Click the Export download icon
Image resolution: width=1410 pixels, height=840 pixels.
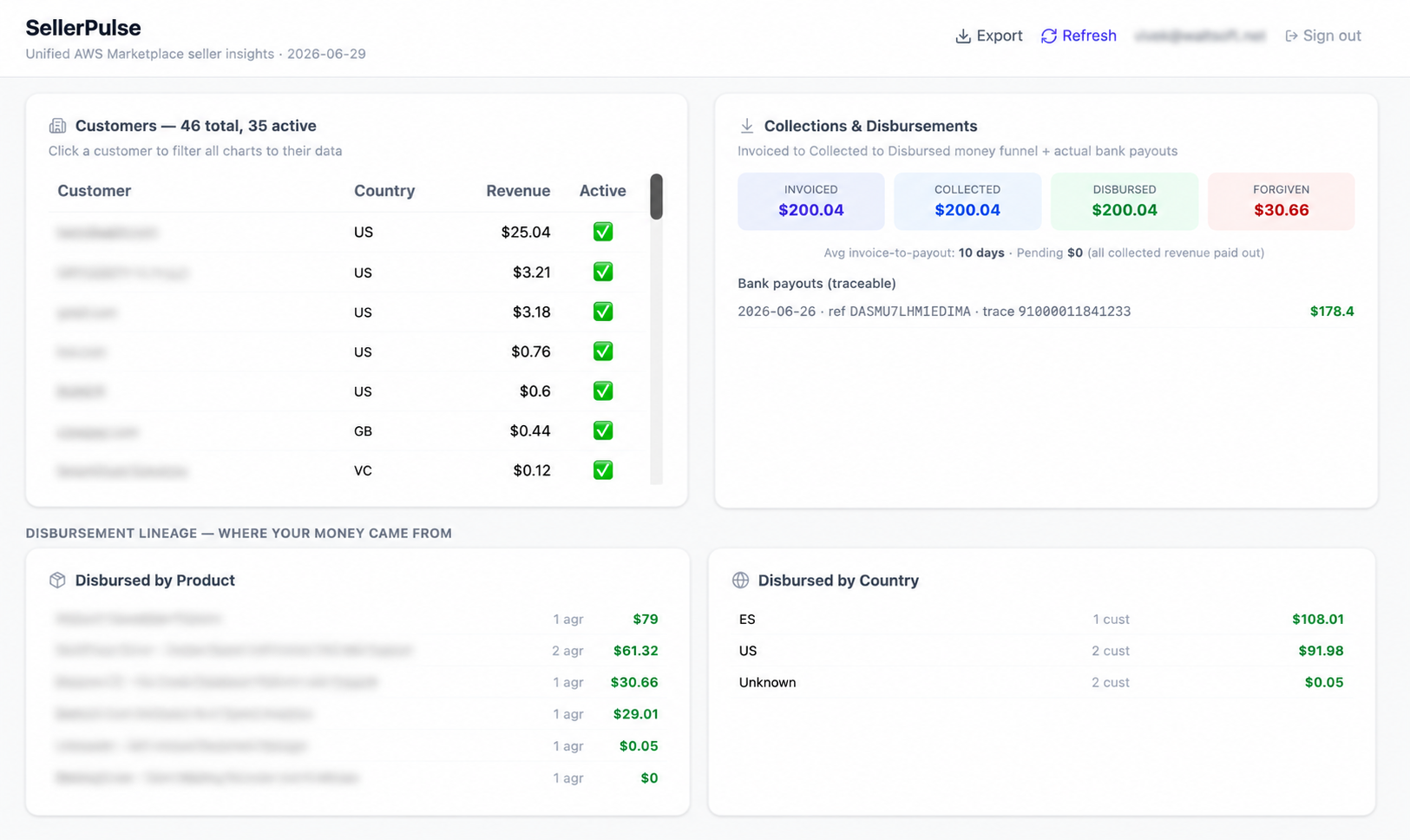962,36
